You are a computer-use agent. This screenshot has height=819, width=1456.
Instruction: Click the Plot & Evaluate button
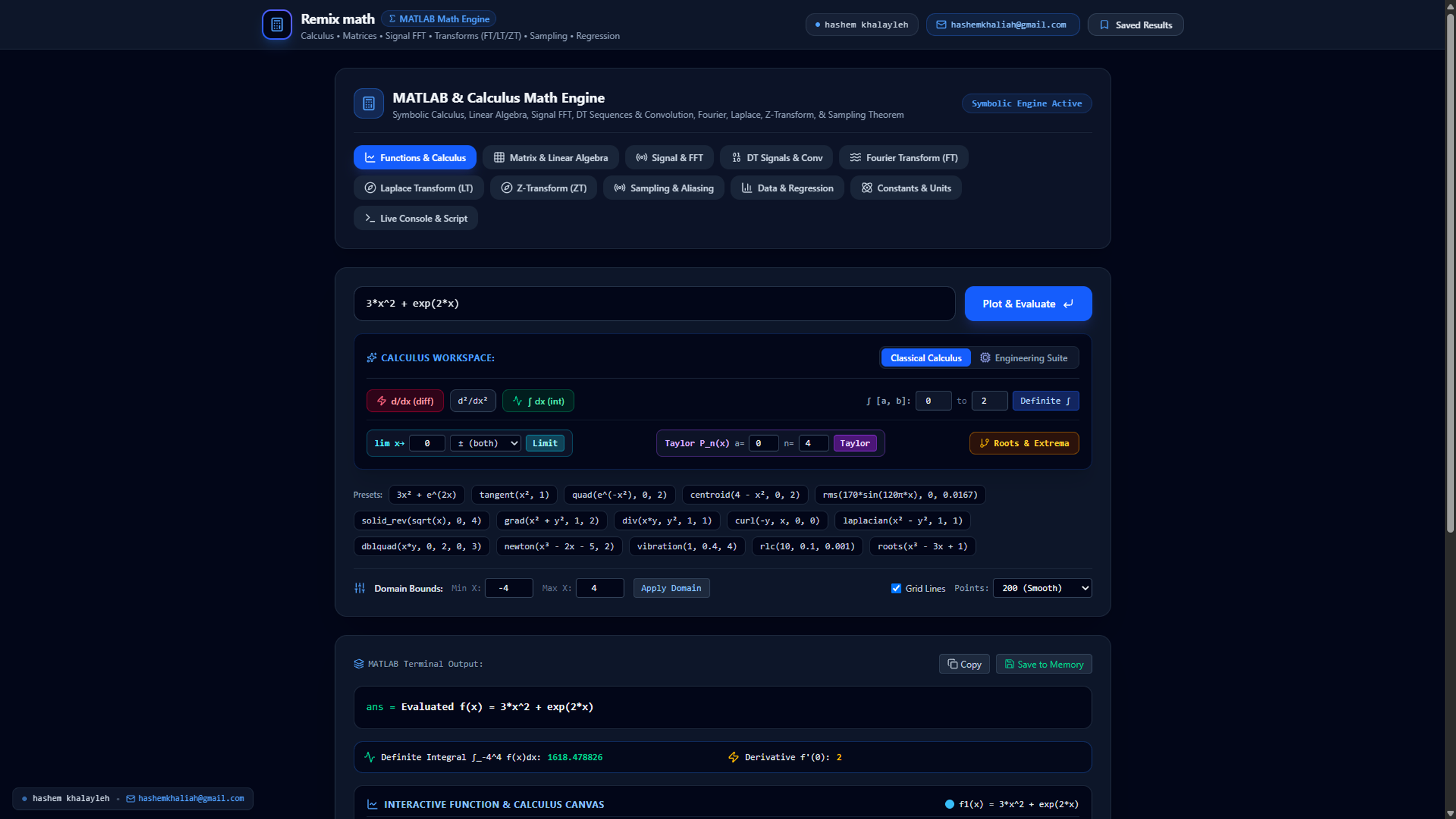click(x=1028, y=304)
